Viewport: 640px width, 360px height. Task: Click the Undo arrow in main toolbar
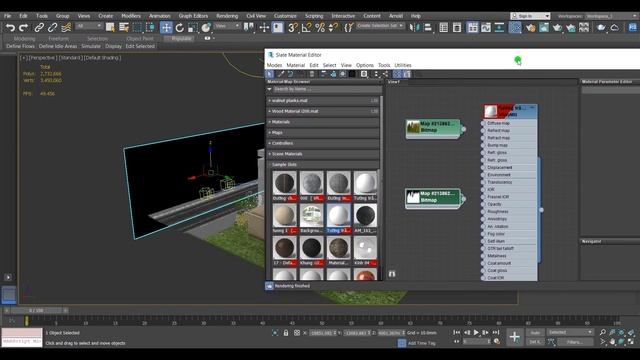click(10, 27)
